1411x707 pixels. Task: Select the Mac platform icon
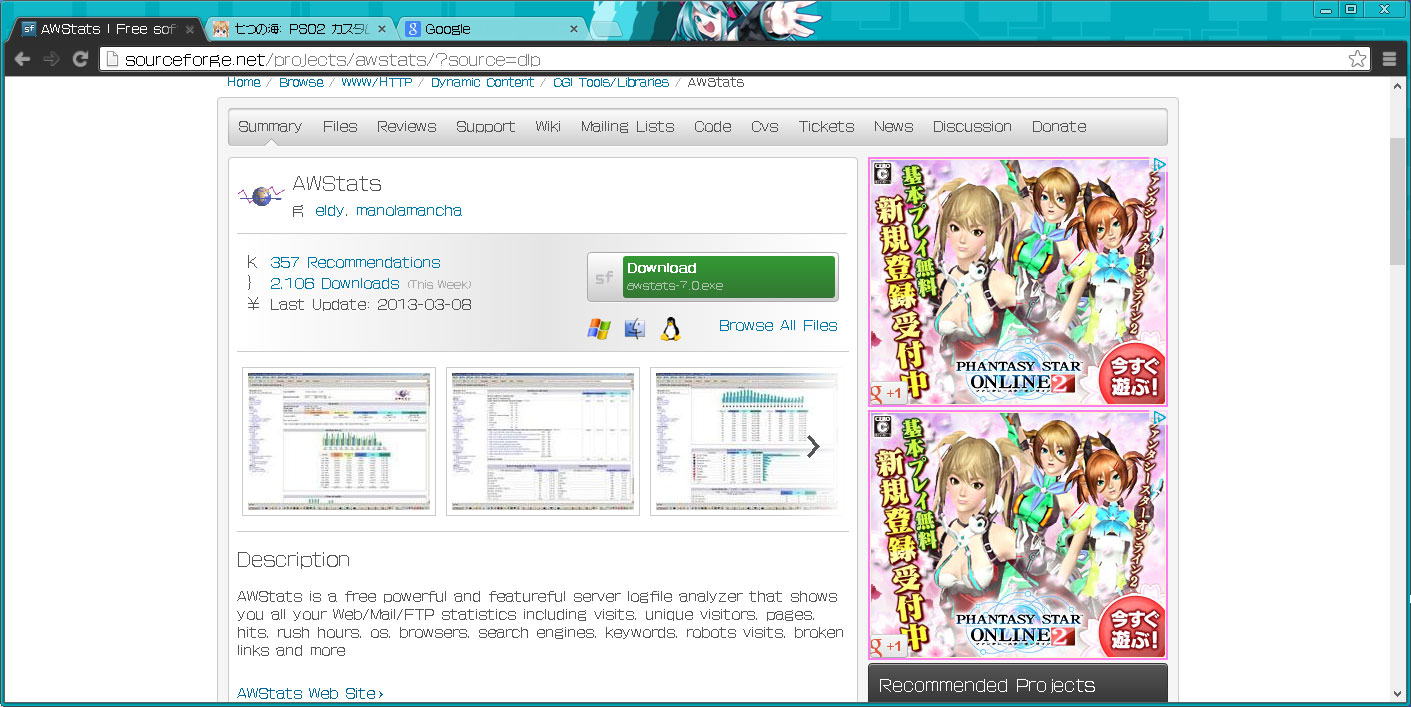(x=635, y=328)
